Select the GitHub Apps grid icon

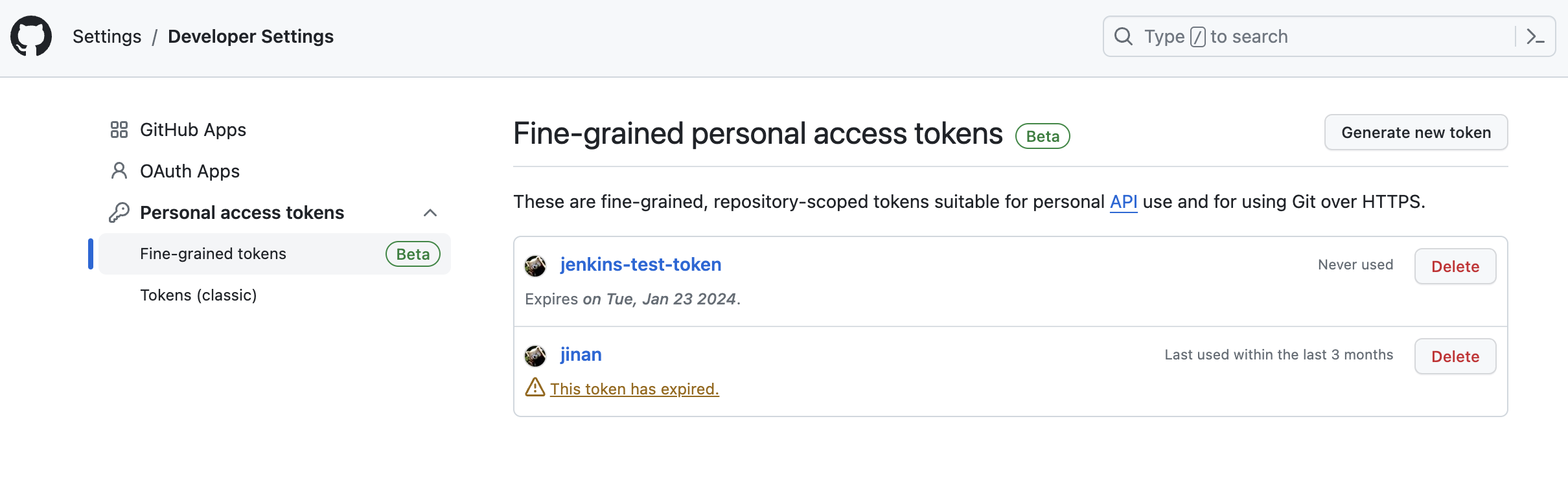point(119,130)
